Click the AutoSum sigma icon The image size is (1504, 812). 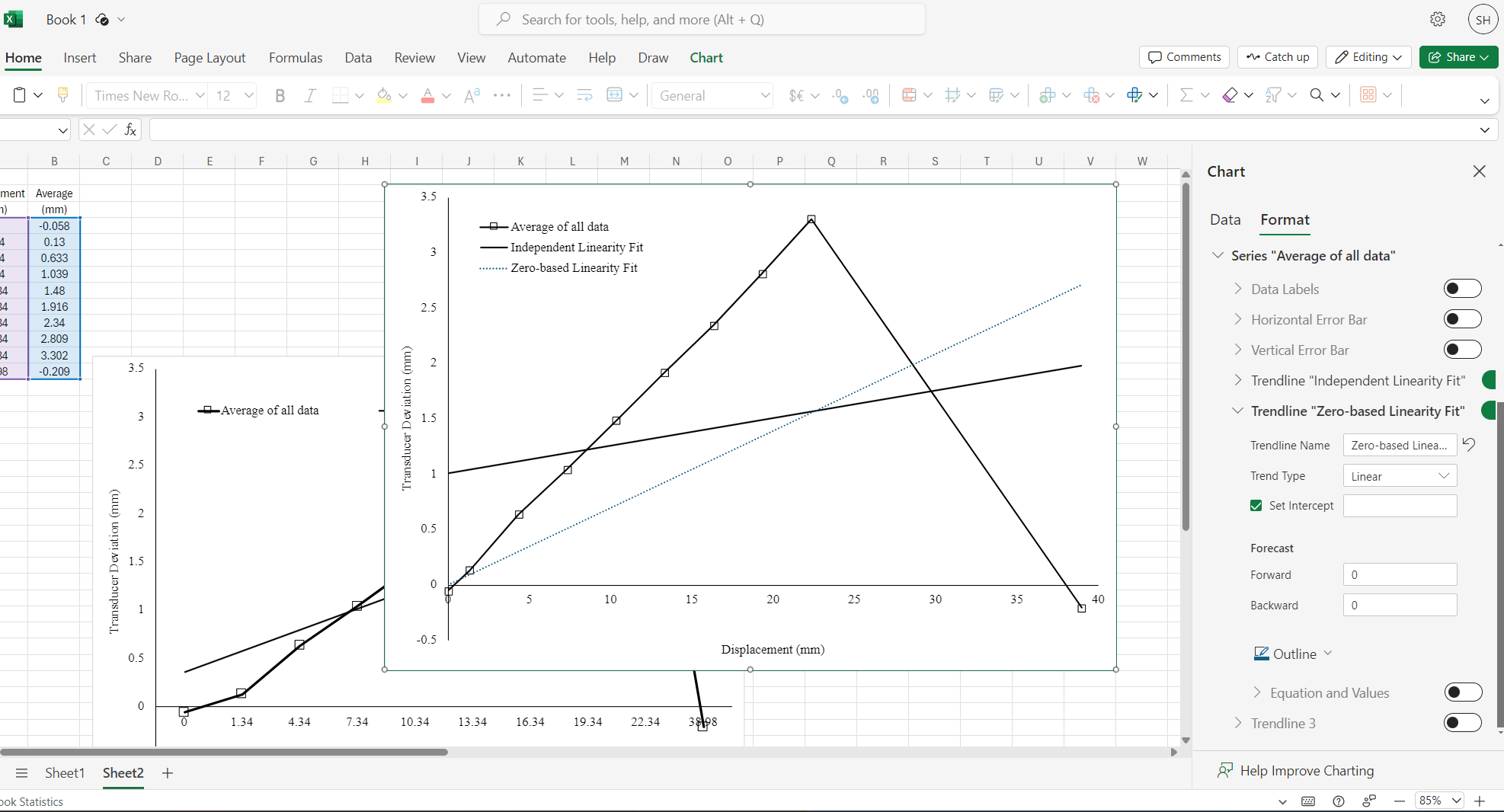[x=1186, y=95]
